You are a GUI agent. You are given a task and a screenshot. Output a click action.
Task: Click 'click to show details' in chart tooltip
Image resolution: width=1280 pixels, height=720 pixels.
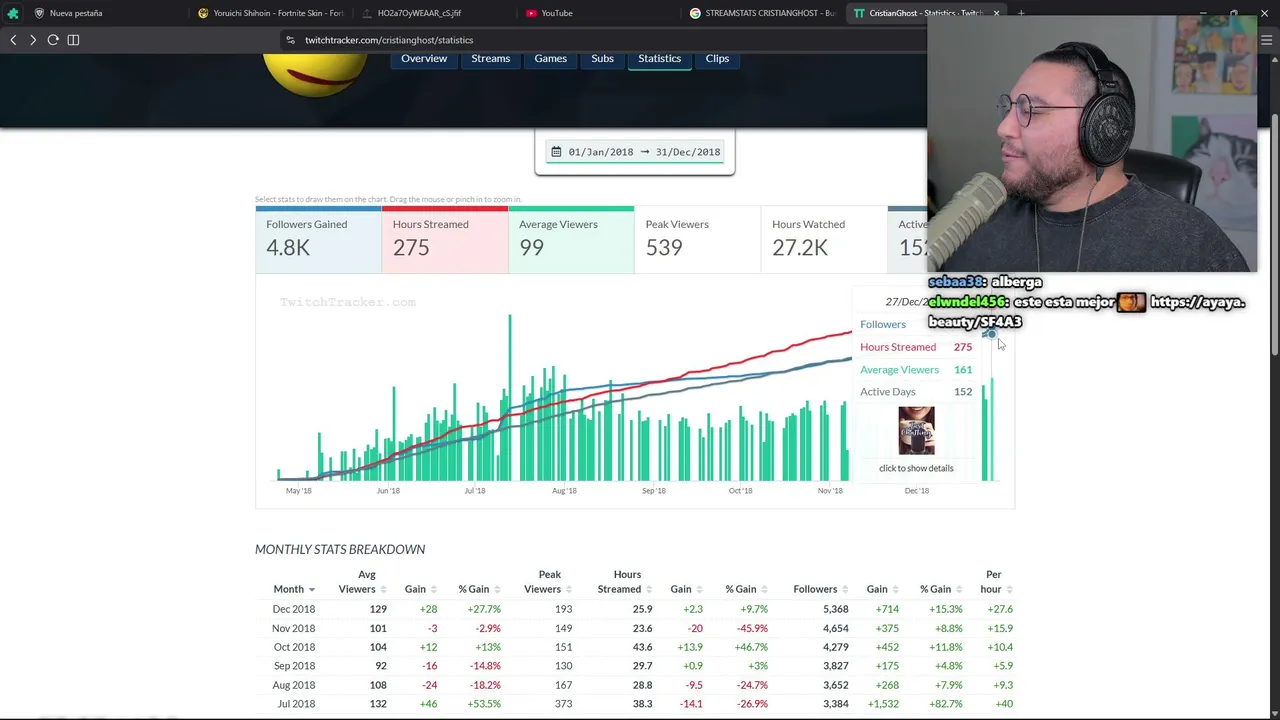tap(916, 468)
